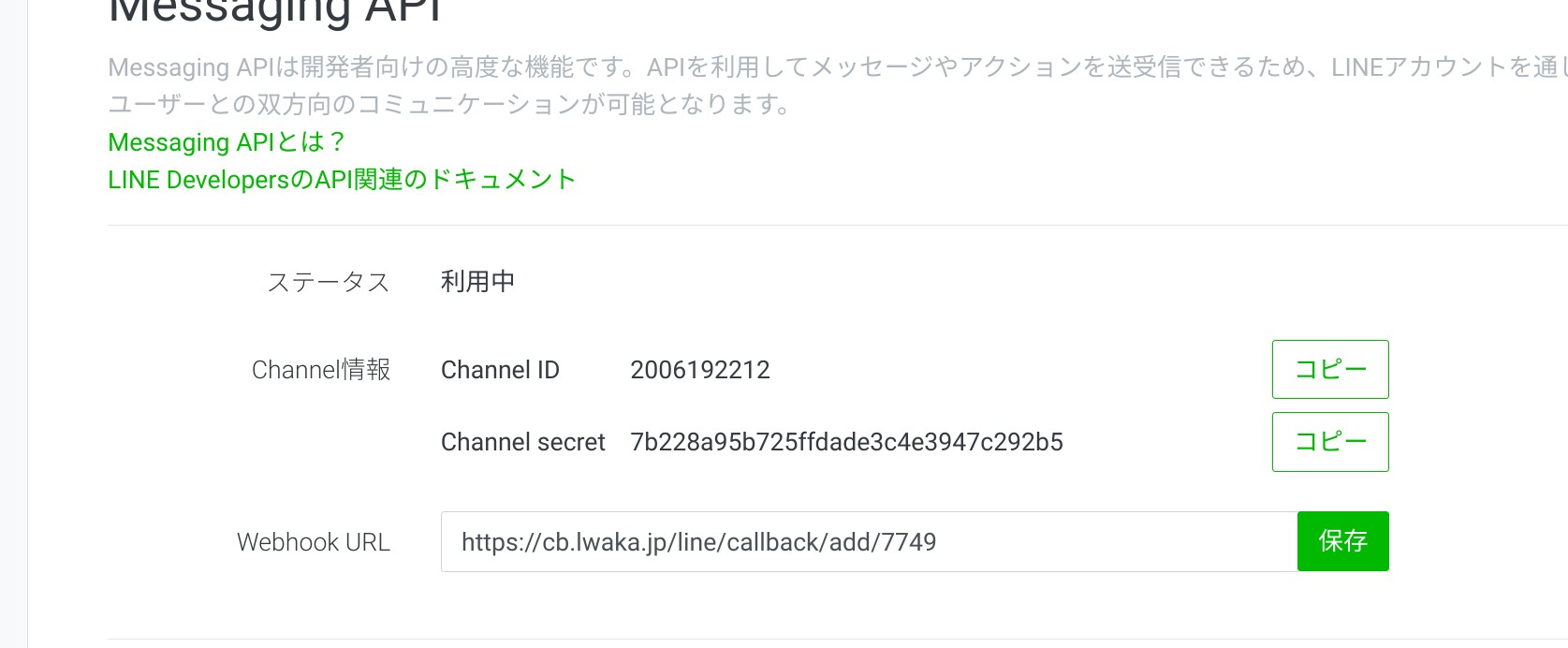Click the gray left sidebar strip
The height and width of the screenshot is (648, 1568).
click(14, 324)
